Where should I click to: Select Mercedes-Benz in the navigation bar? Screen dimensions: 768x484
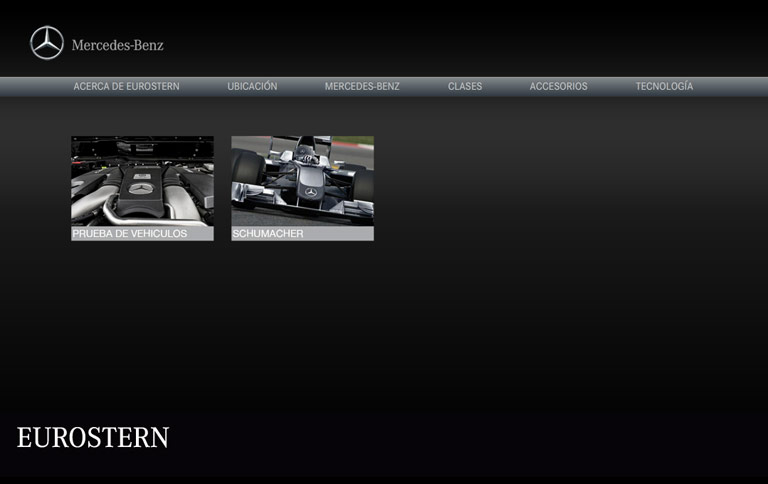point(362,87)
